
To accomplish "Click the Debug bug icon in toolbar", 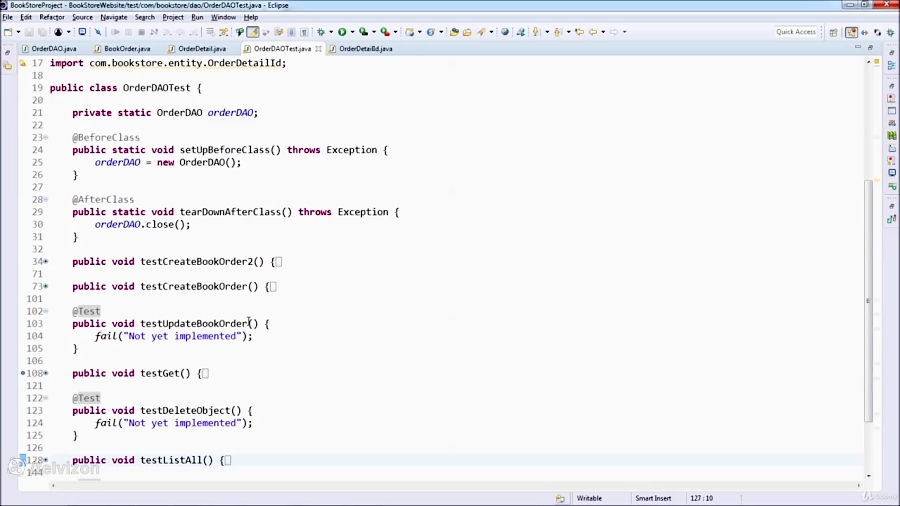I will [321, 32].
